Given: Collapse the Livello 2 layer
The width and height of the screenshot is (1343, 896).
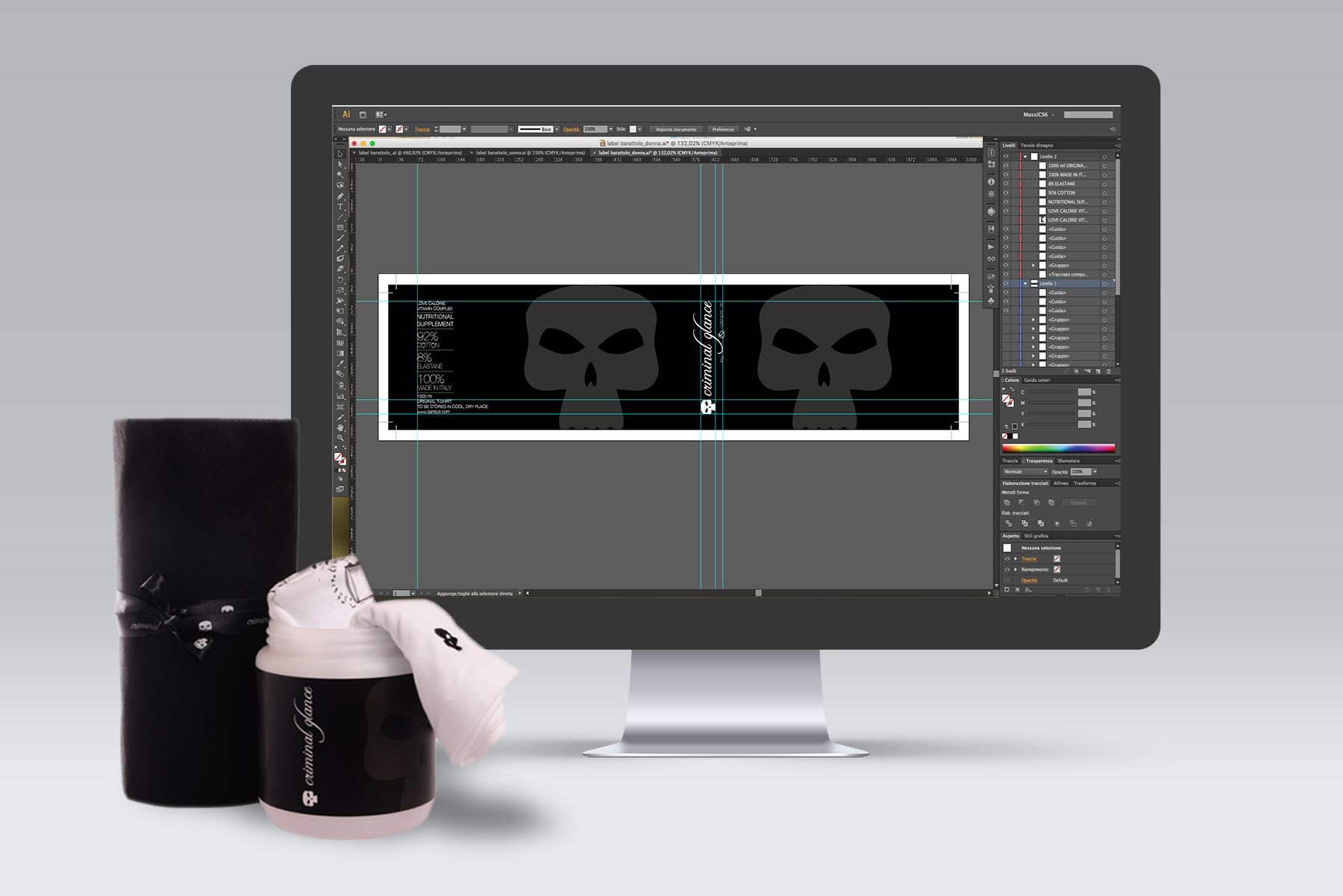Looking at the screenshot, I should coord(1025,157).
